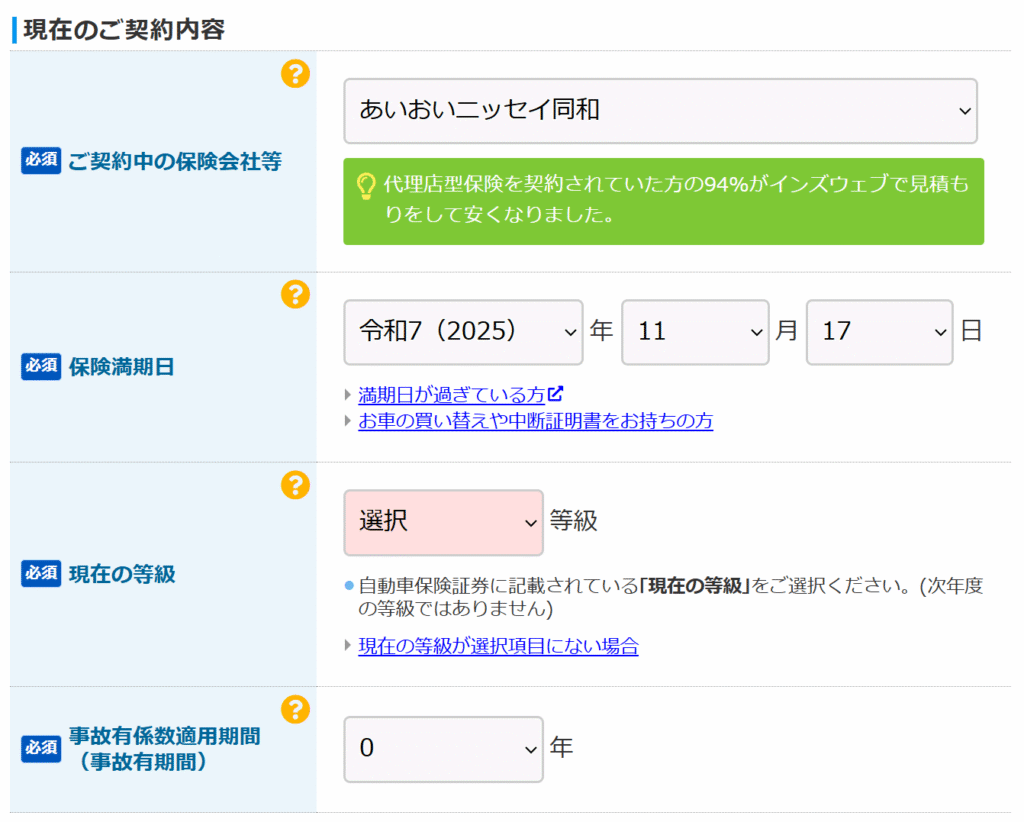
Task: Open the day dropdown showing 17
Action: click(x=879, y=332)
